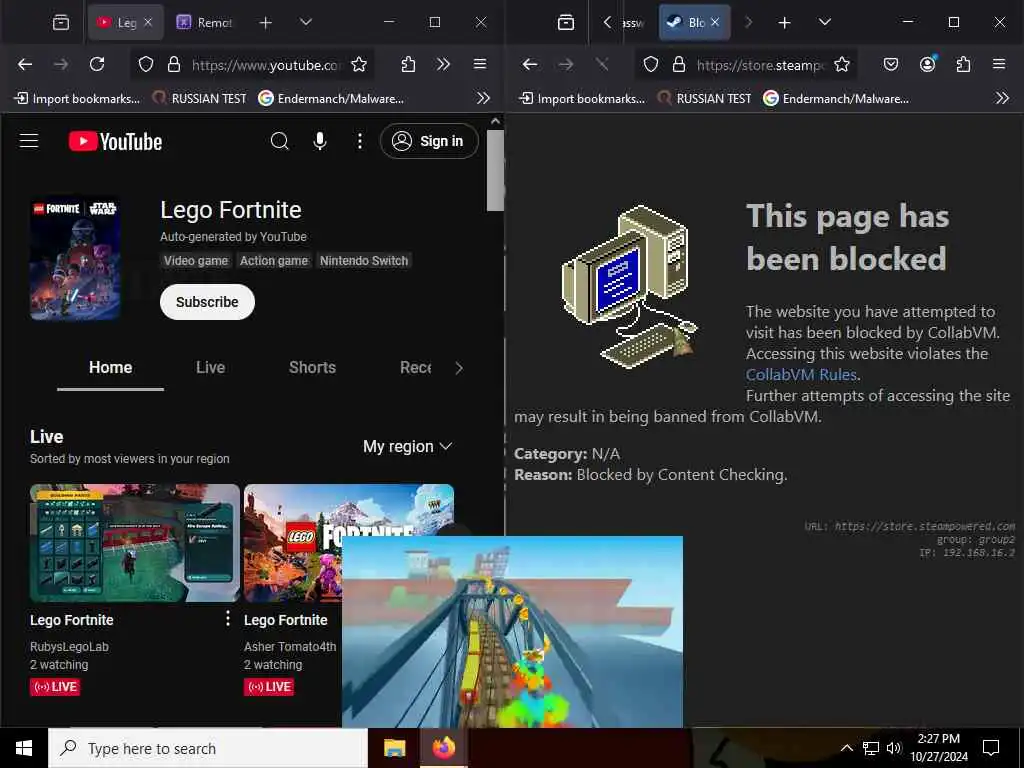This screenshot has height=768, width=1024.
Task: Close the Steam Blocked tab
Action: tap(715, 22)
